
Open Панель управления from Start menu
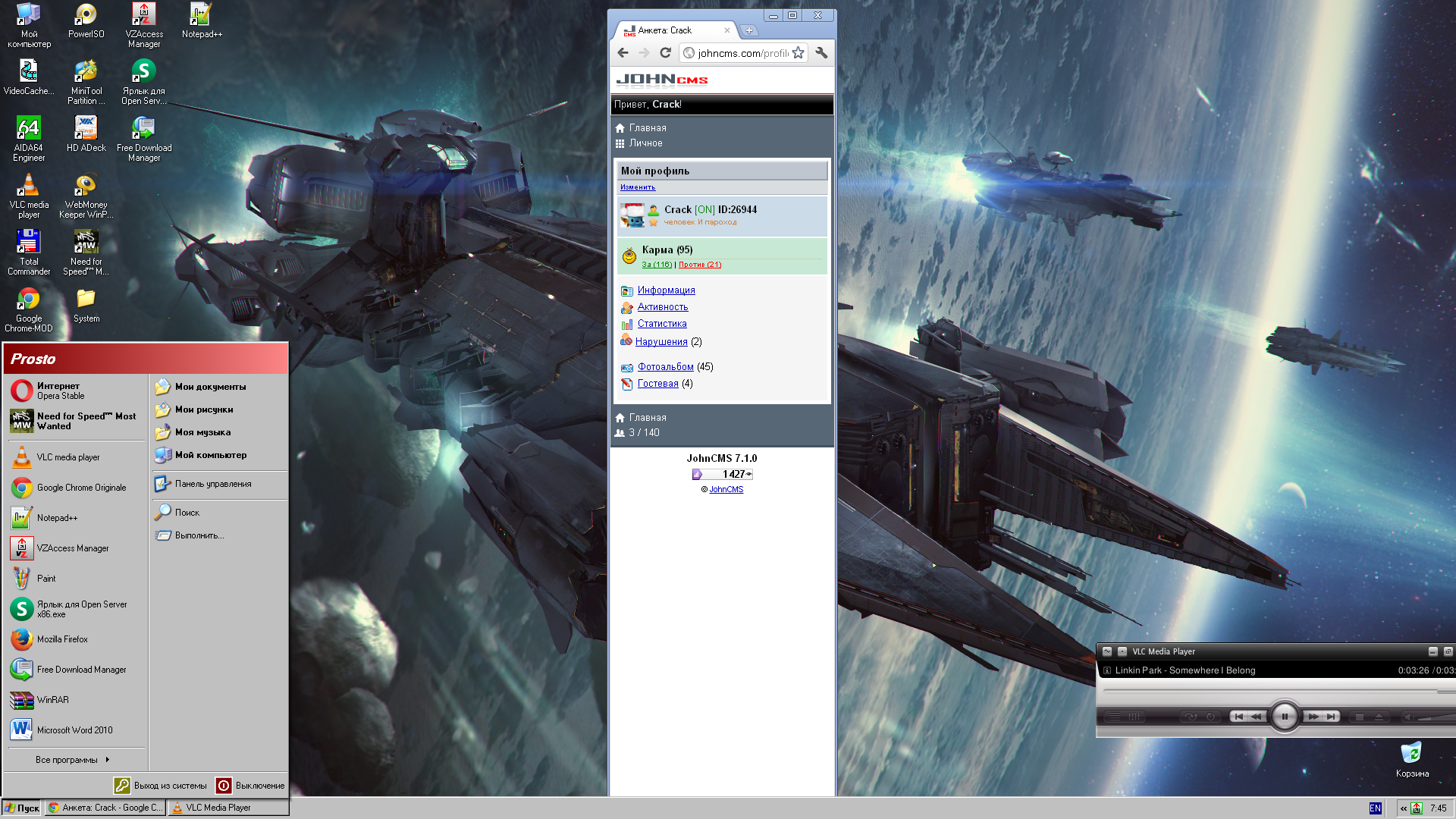[212, 484]
